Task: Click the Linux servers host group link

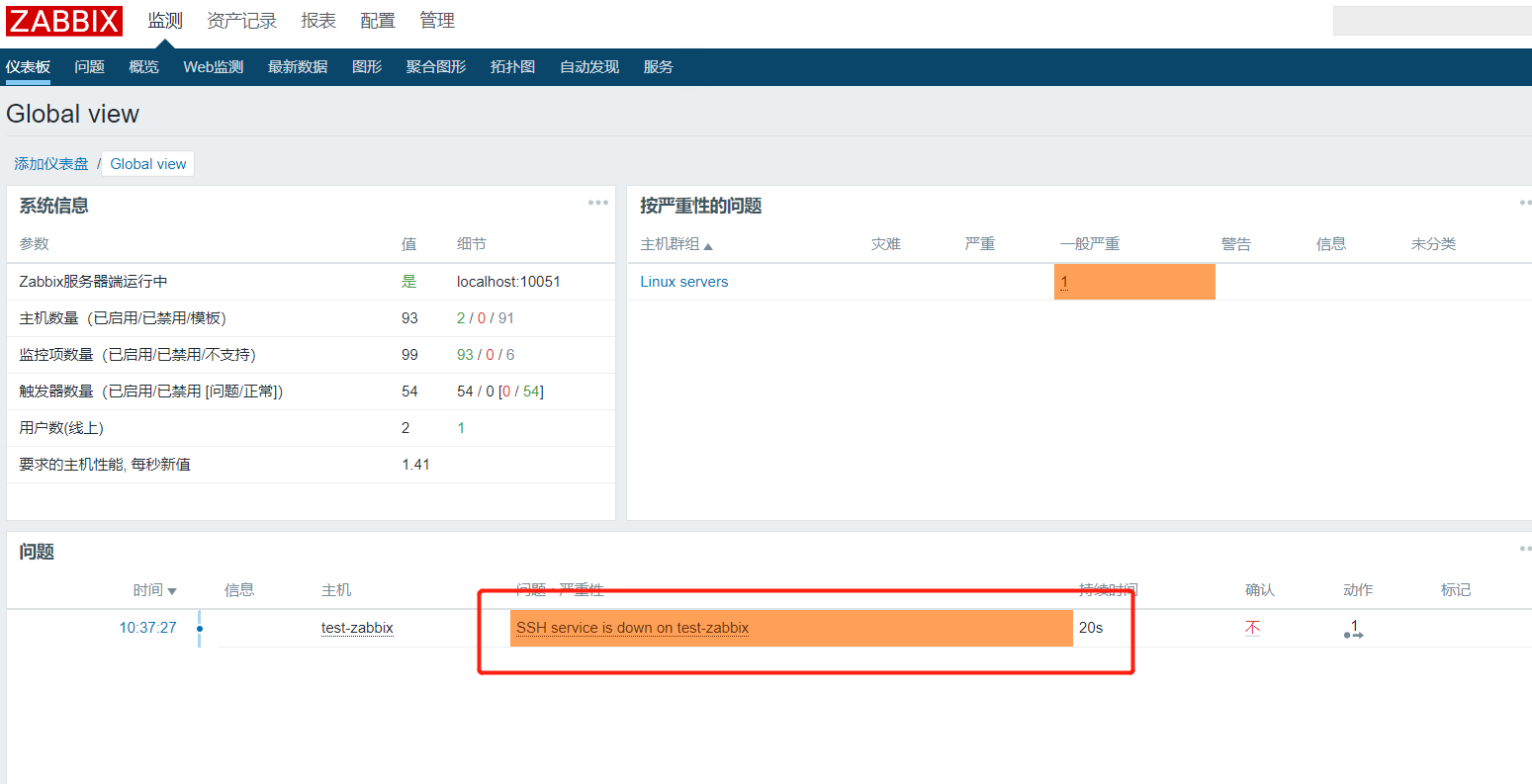Action: point(683,281)
